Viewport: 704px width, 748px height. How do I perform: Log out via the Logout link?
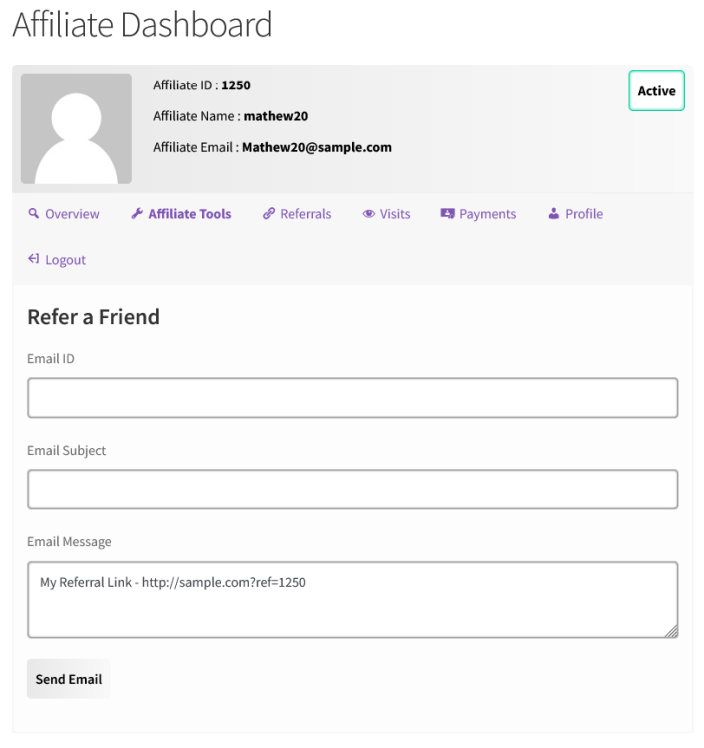coord(66,260)
